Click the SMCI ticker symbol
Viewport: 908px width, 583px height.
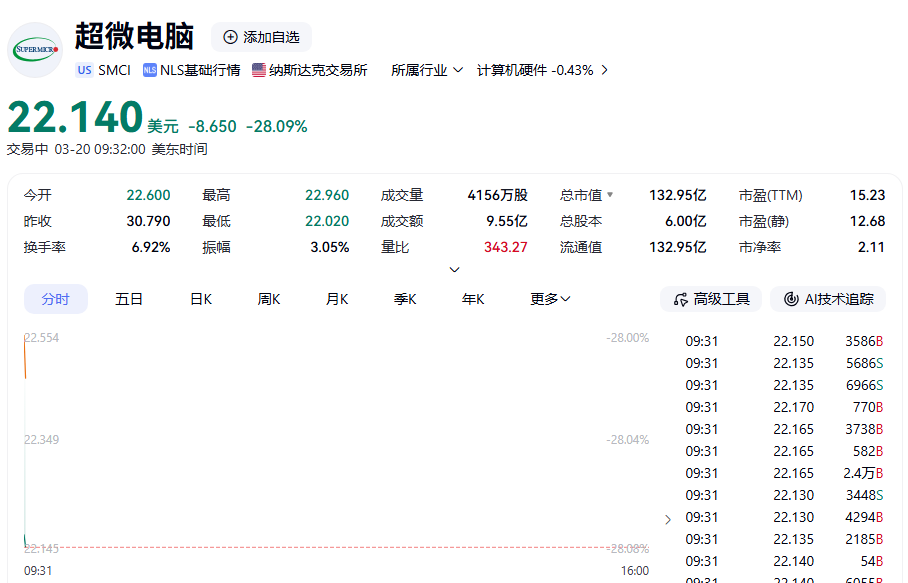tap(114, 70)
